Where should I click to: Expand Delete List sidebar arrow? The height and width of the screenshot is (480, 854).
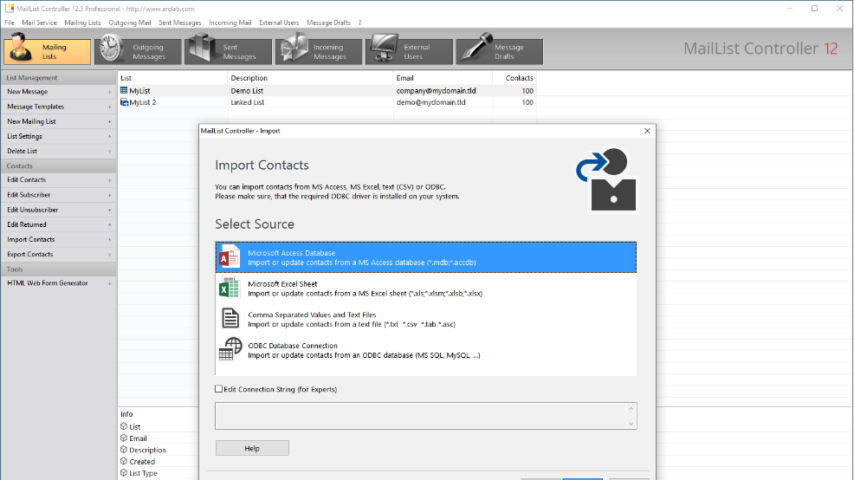tap(109, 151)
